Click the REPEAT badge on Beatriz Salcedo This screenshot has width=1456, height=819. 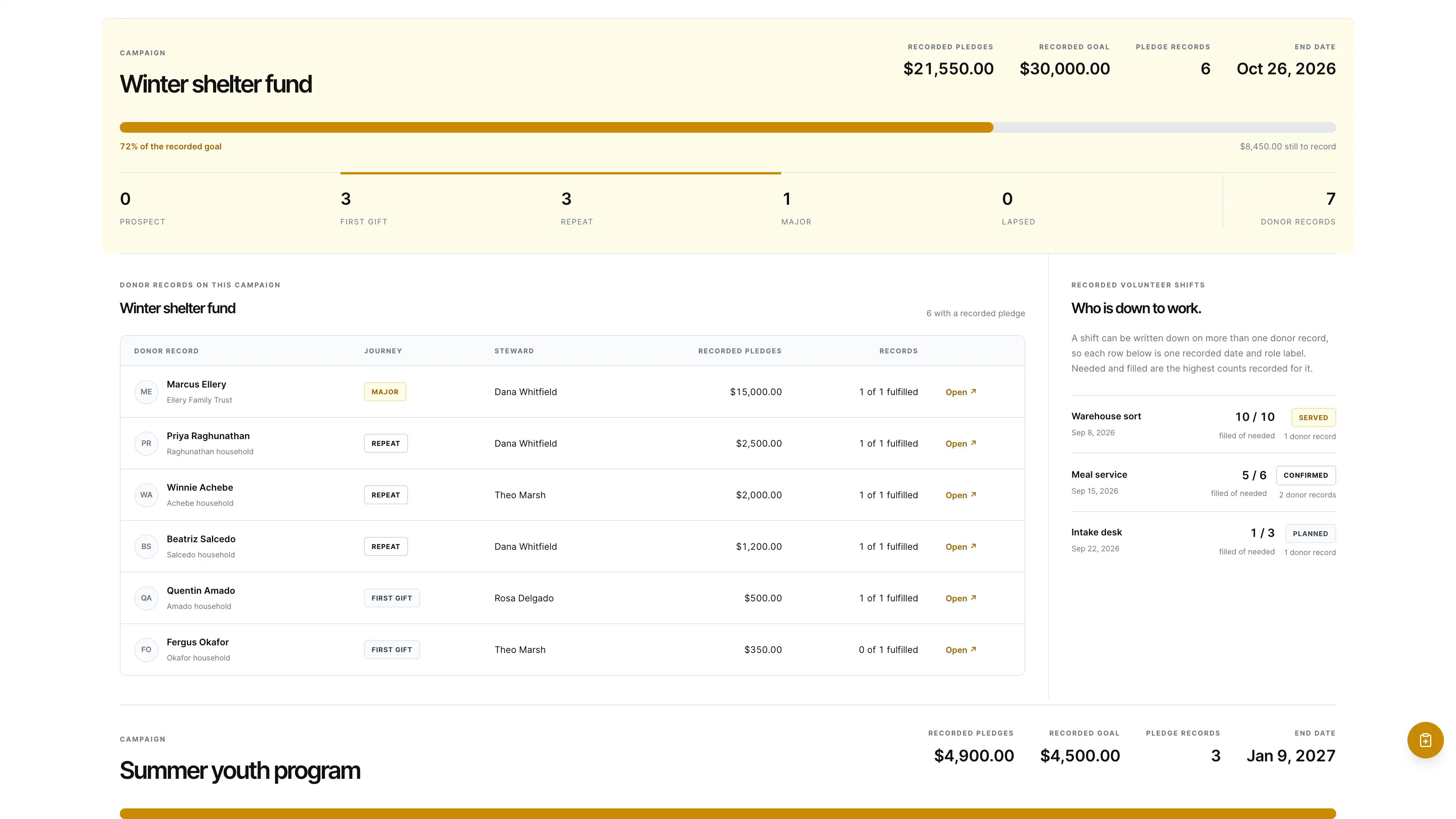point(386,546)
